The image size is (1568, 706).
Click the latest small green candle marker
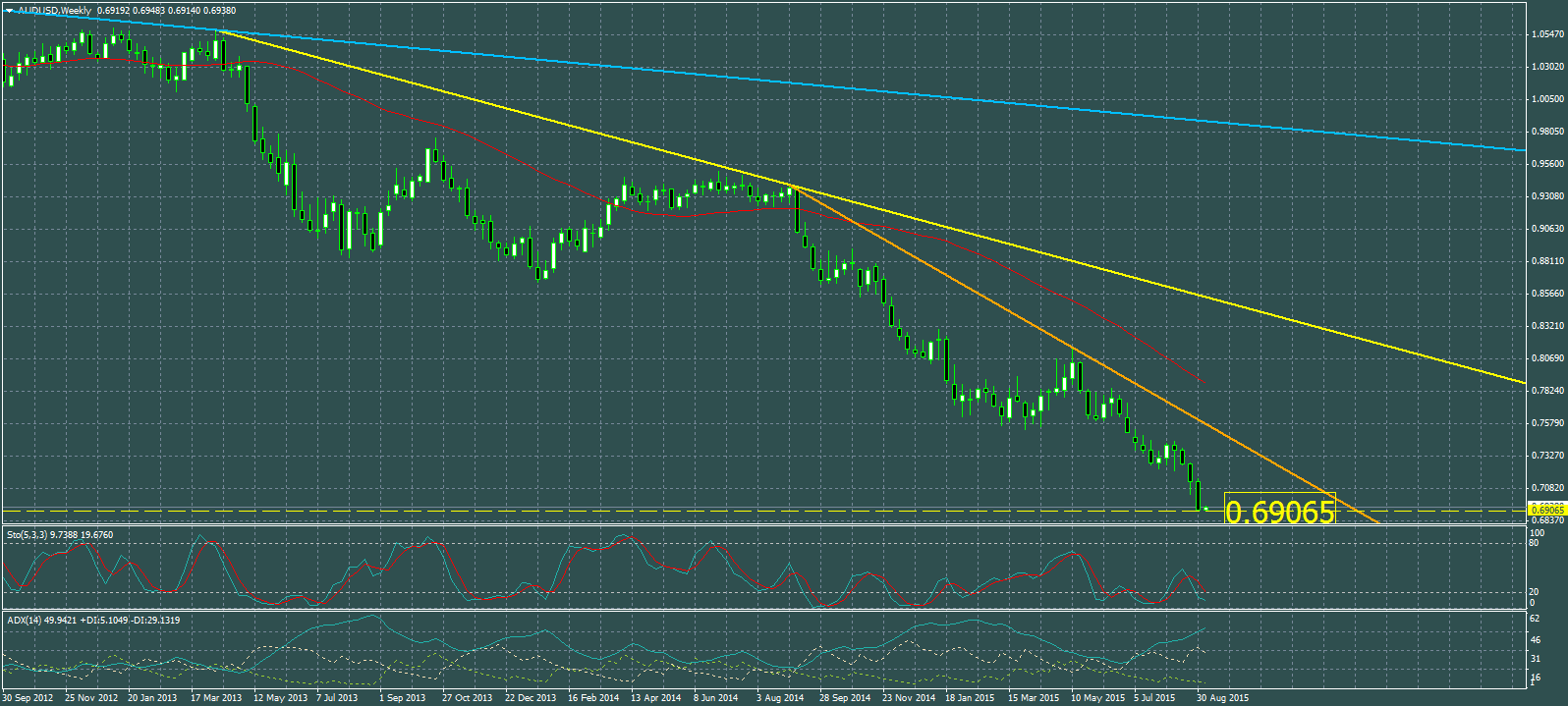pos(1205,508)
